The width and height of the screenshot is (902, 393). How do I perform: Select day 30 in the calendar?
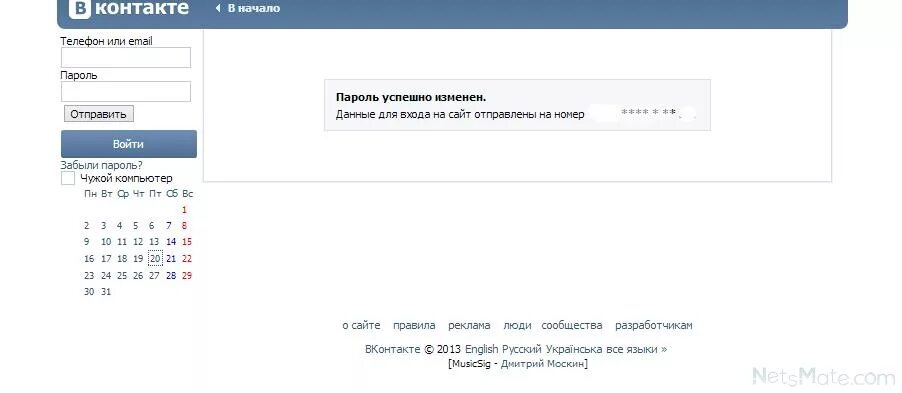(89, 292)
